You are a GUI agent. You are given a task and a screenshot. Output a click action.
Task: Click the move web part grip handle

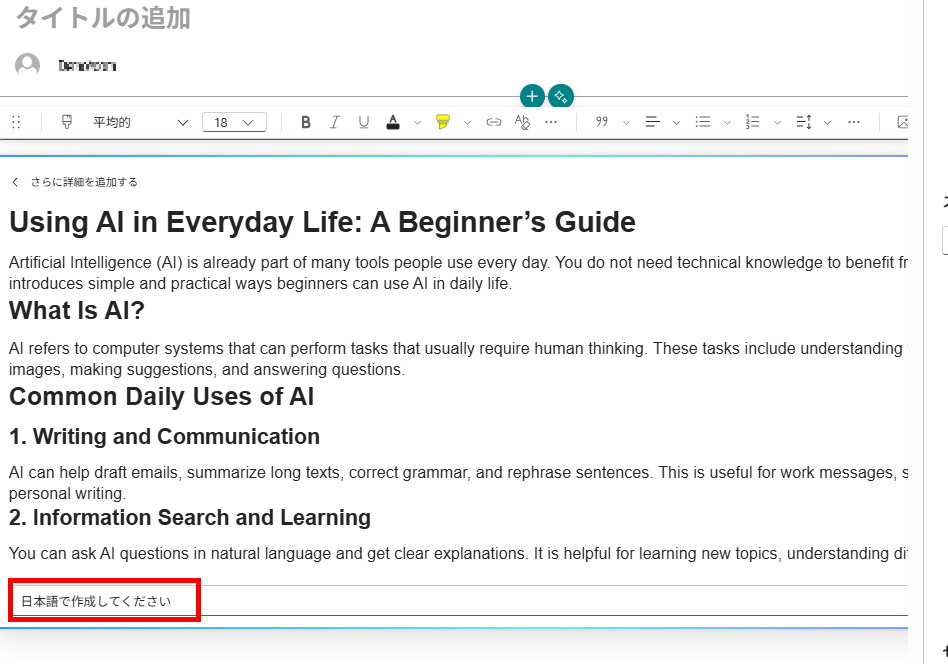click(x=16, y=122)
